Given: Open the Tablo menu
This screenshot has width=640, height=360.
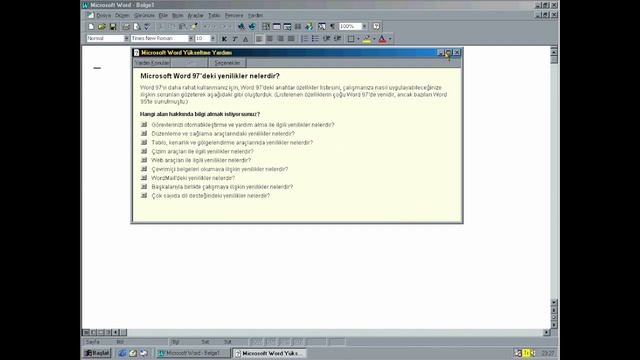Looking at the screenshot, I should 214,16.
